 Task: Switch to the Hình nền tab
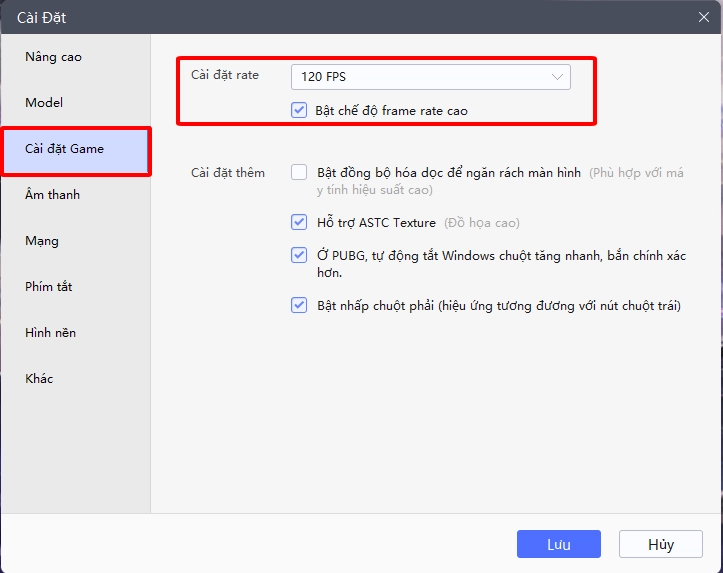(x=50, y=333)
